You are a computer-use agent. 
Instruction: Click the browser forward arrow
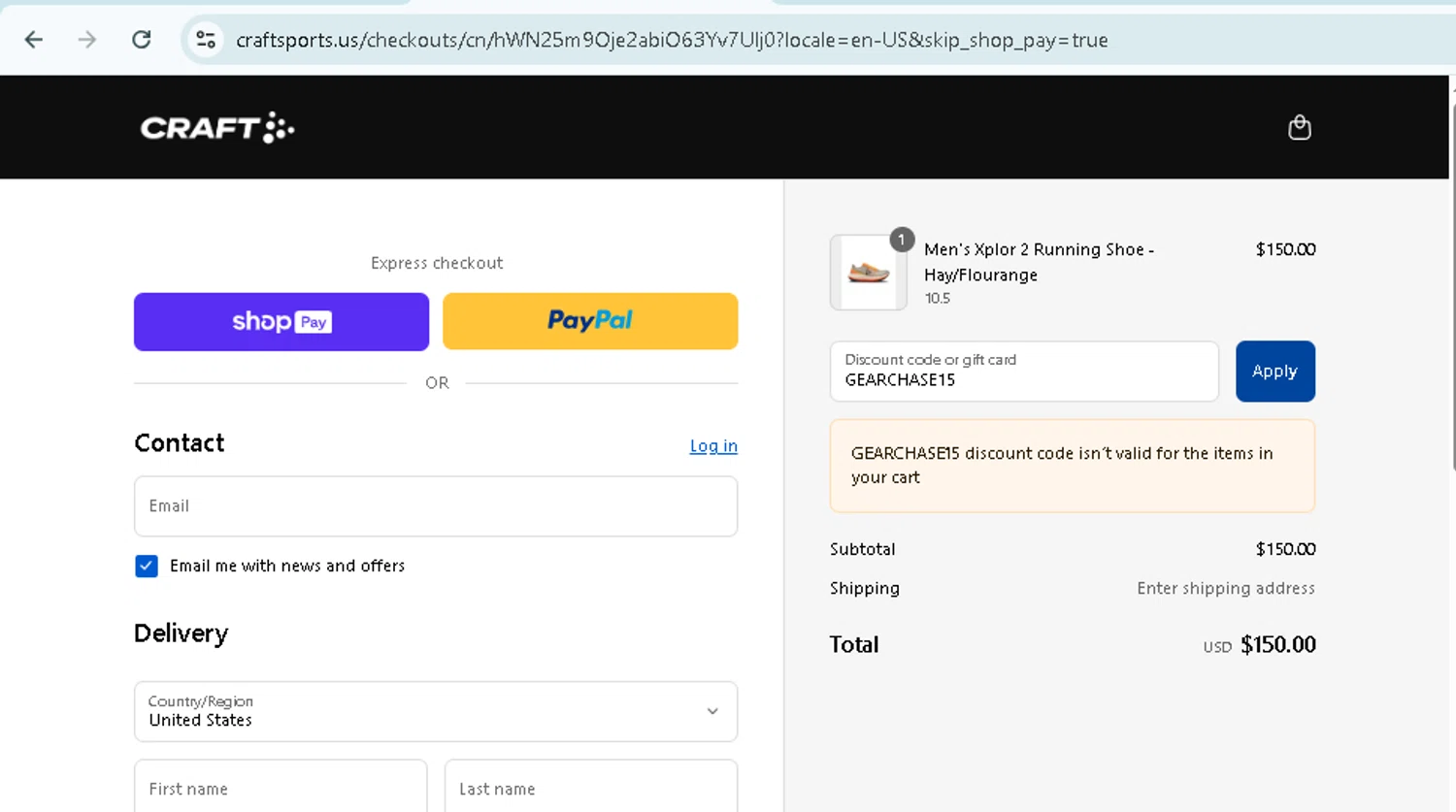tap(87, 40)
